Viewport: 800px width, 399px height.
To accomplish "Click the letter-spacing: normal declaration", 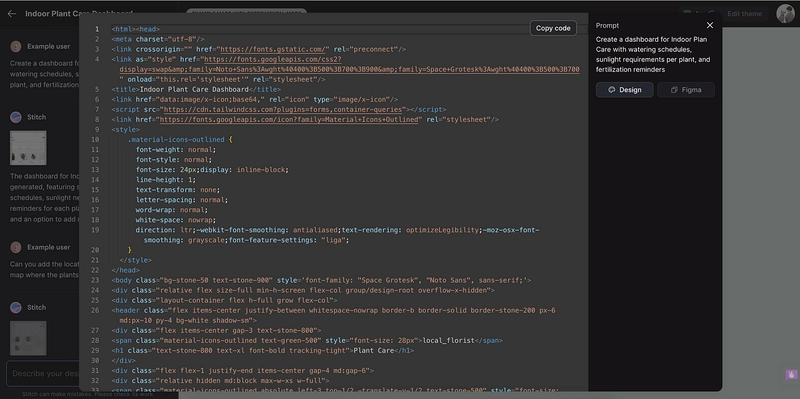I will click(182, 200).
